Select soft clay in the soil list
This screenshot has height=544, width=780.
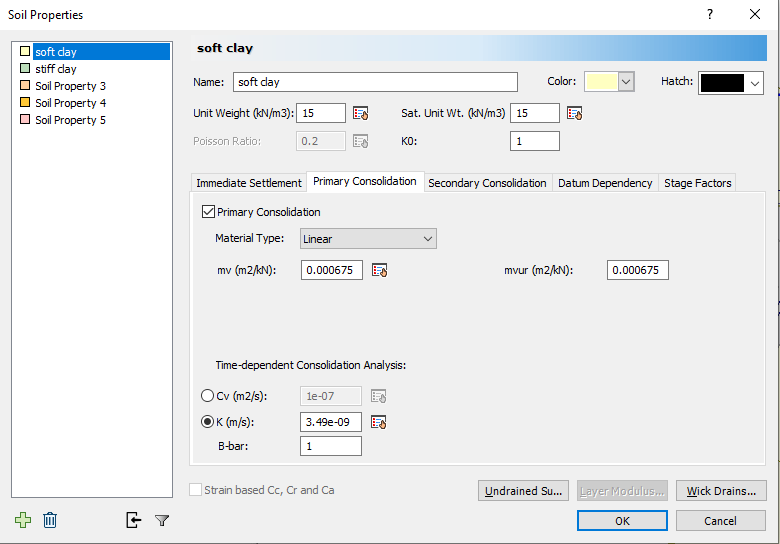point(101,52)
